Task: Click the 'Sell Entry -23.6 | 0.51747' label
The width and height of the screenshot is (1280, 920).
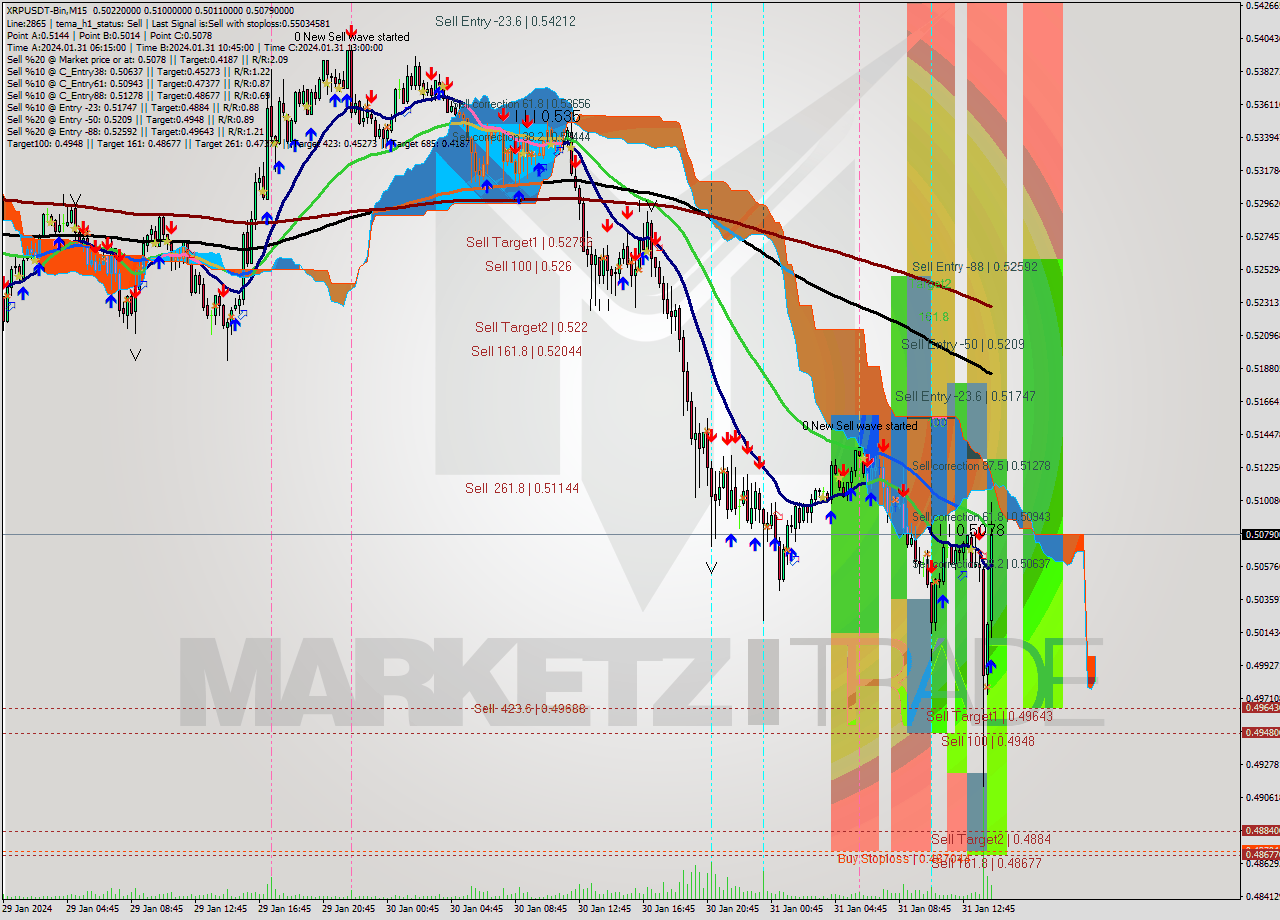Action: click(965, 396)
